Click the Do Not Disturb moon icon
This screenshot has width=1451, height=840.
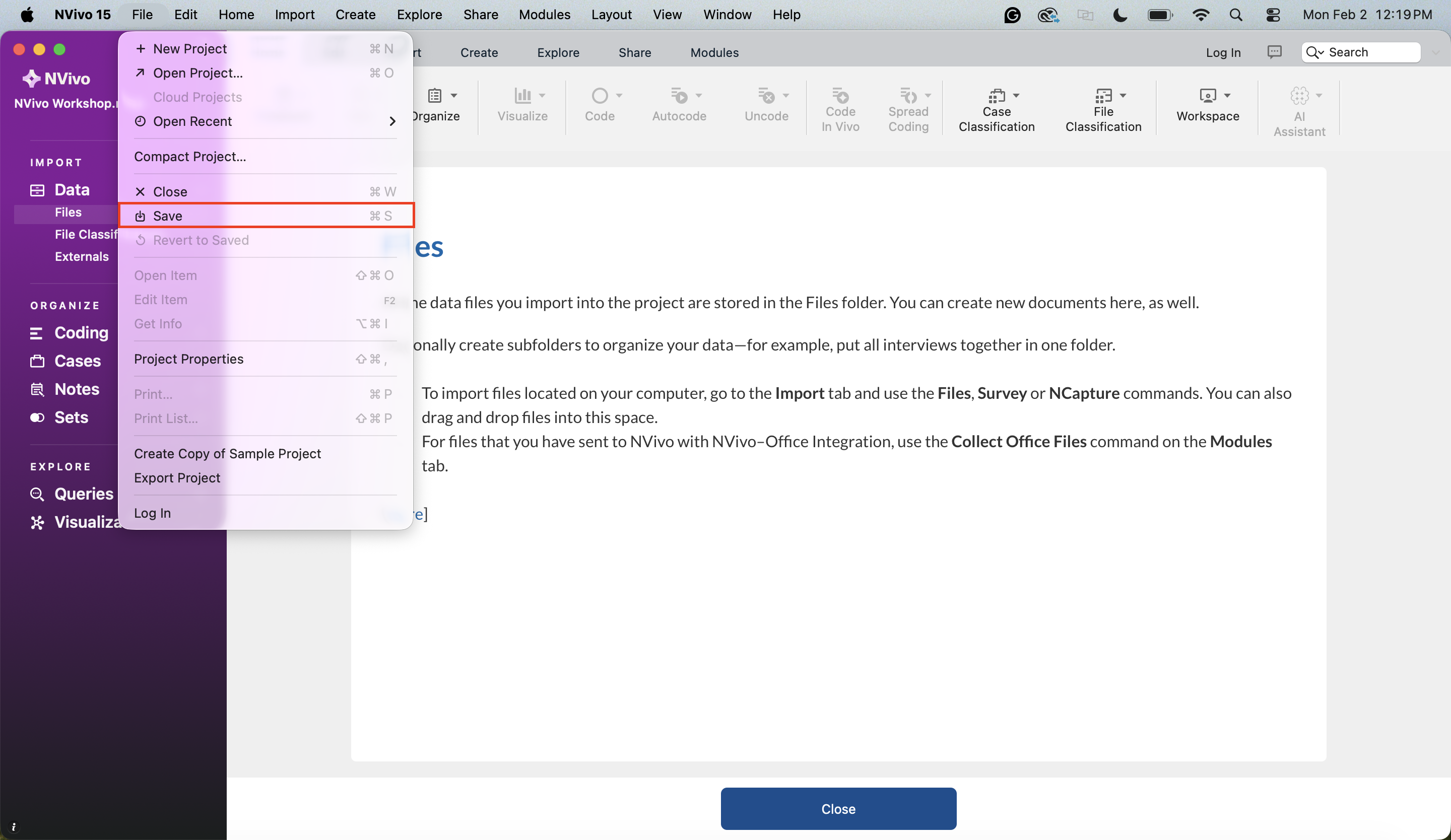point(1120,15)
